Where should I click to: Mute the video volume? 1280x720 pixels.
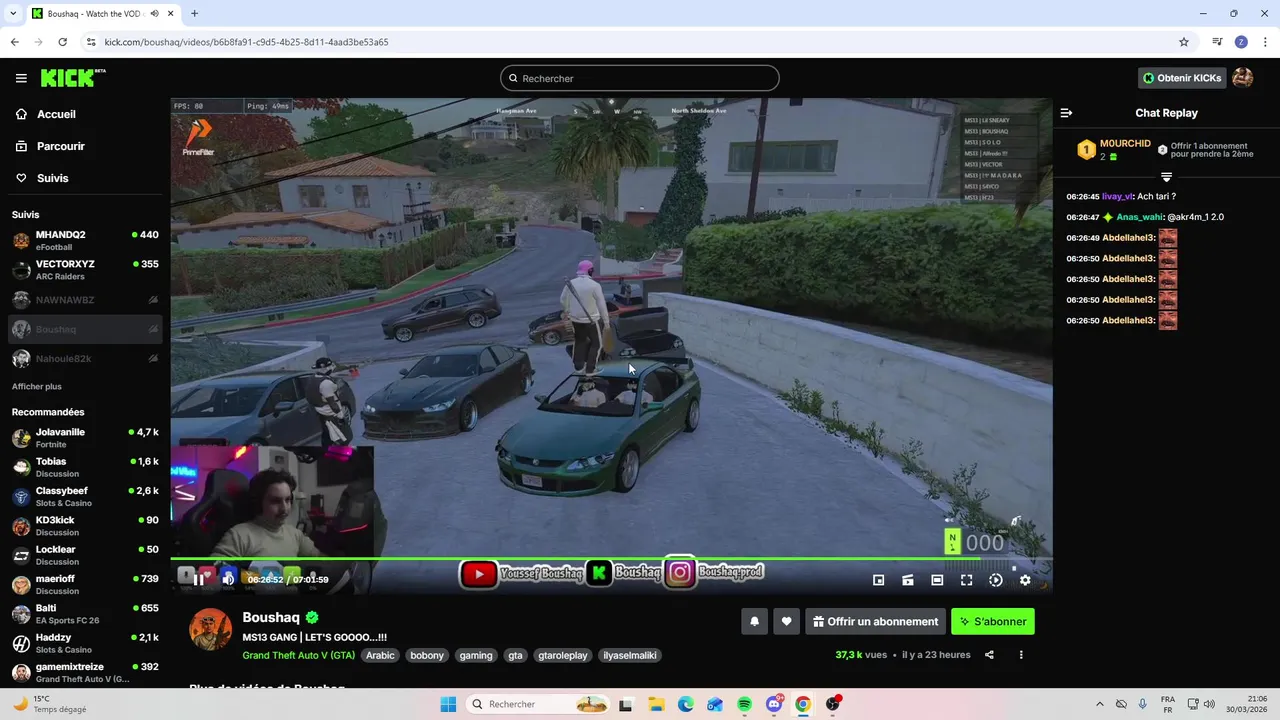click(x=228, y=579)
